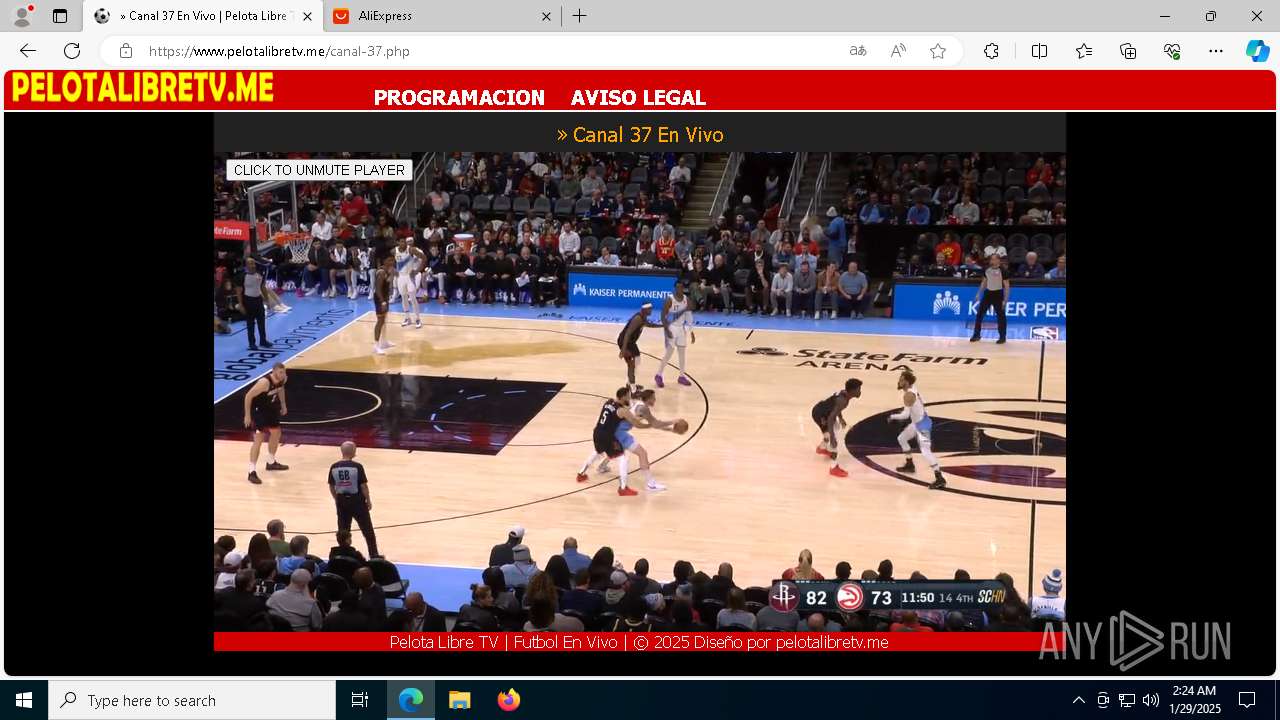Open Task View on the taskbar

click(360, 700)
